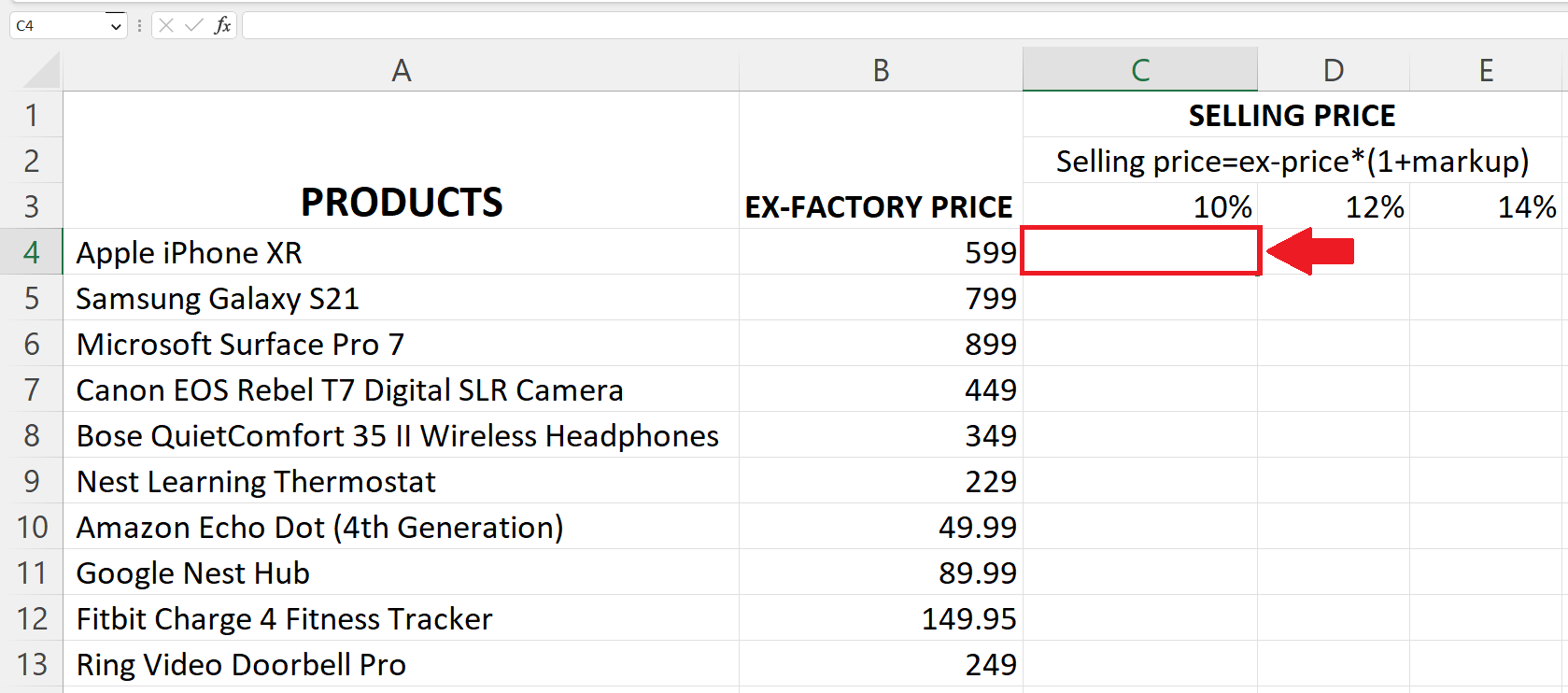Screen dimensions: 1568x693
Task: Select the Bose QuietComfort 35 II cell
Action: (x=401, y=435)
